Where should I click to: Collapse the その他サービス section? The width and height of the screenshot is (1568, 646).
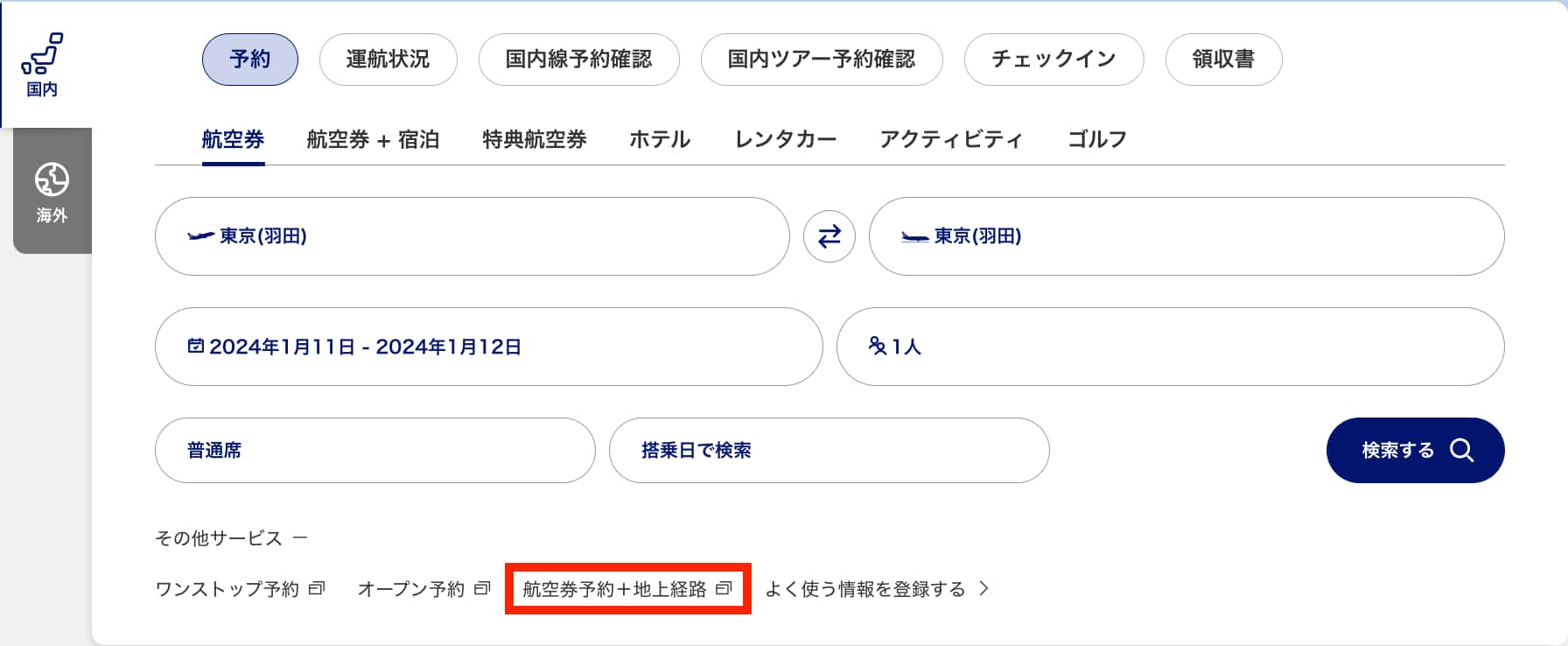pos(300,537)
